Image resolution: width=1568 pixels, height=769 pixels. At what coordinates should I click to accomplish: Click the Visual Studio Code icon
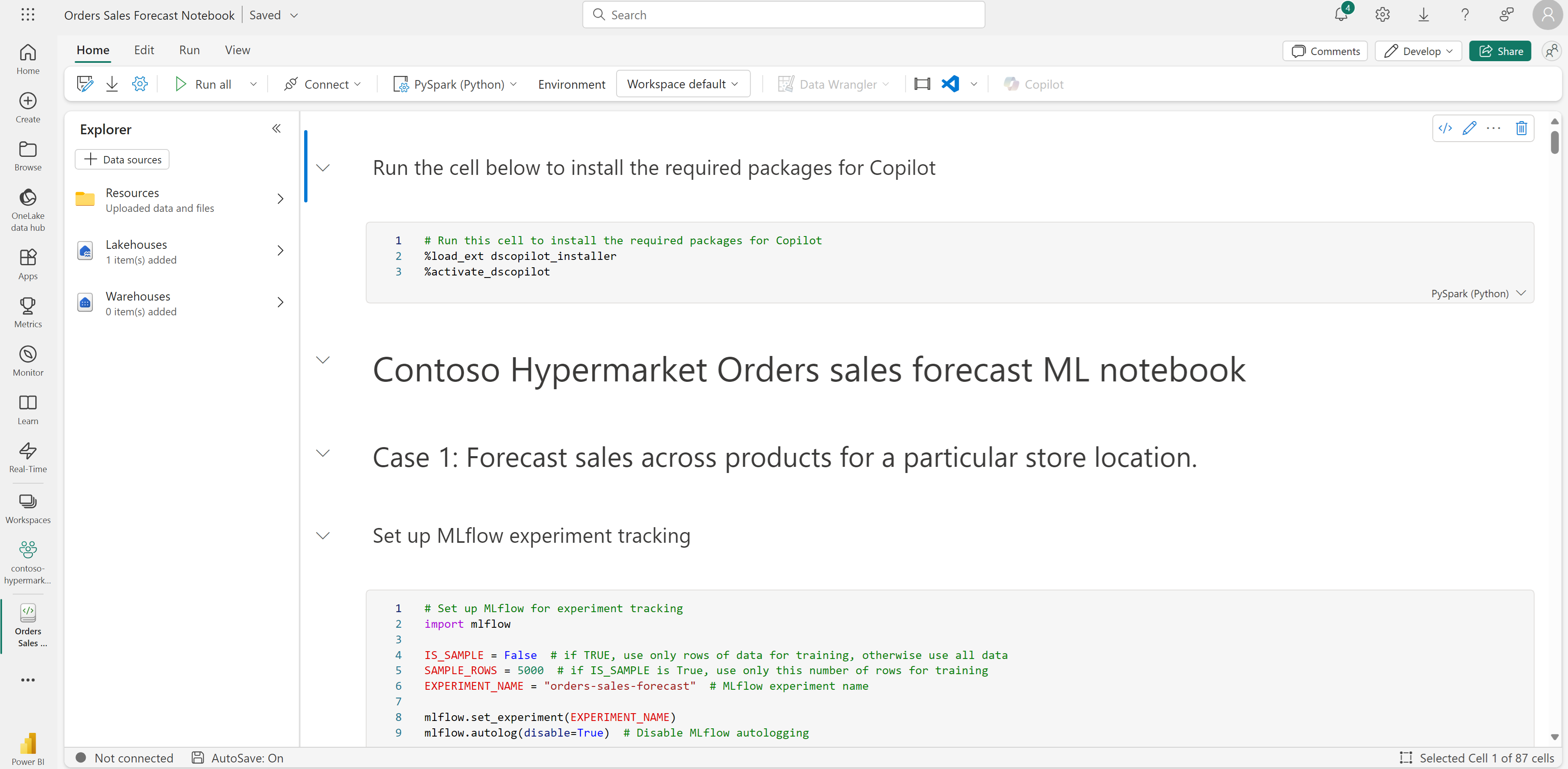pos(950,84)
